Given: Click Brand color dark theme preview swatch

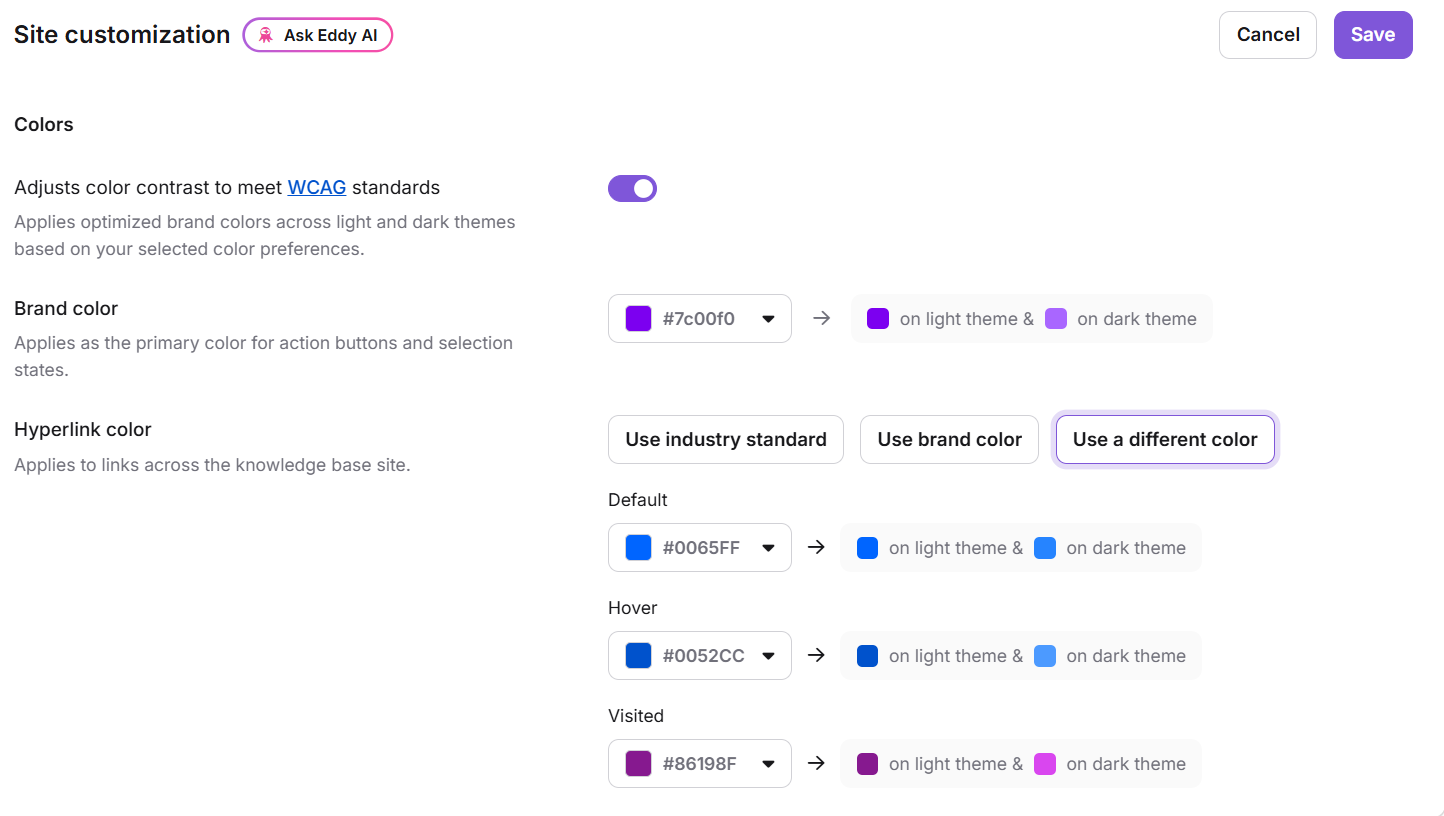Looking at the screenshot, I should 1056,319.
